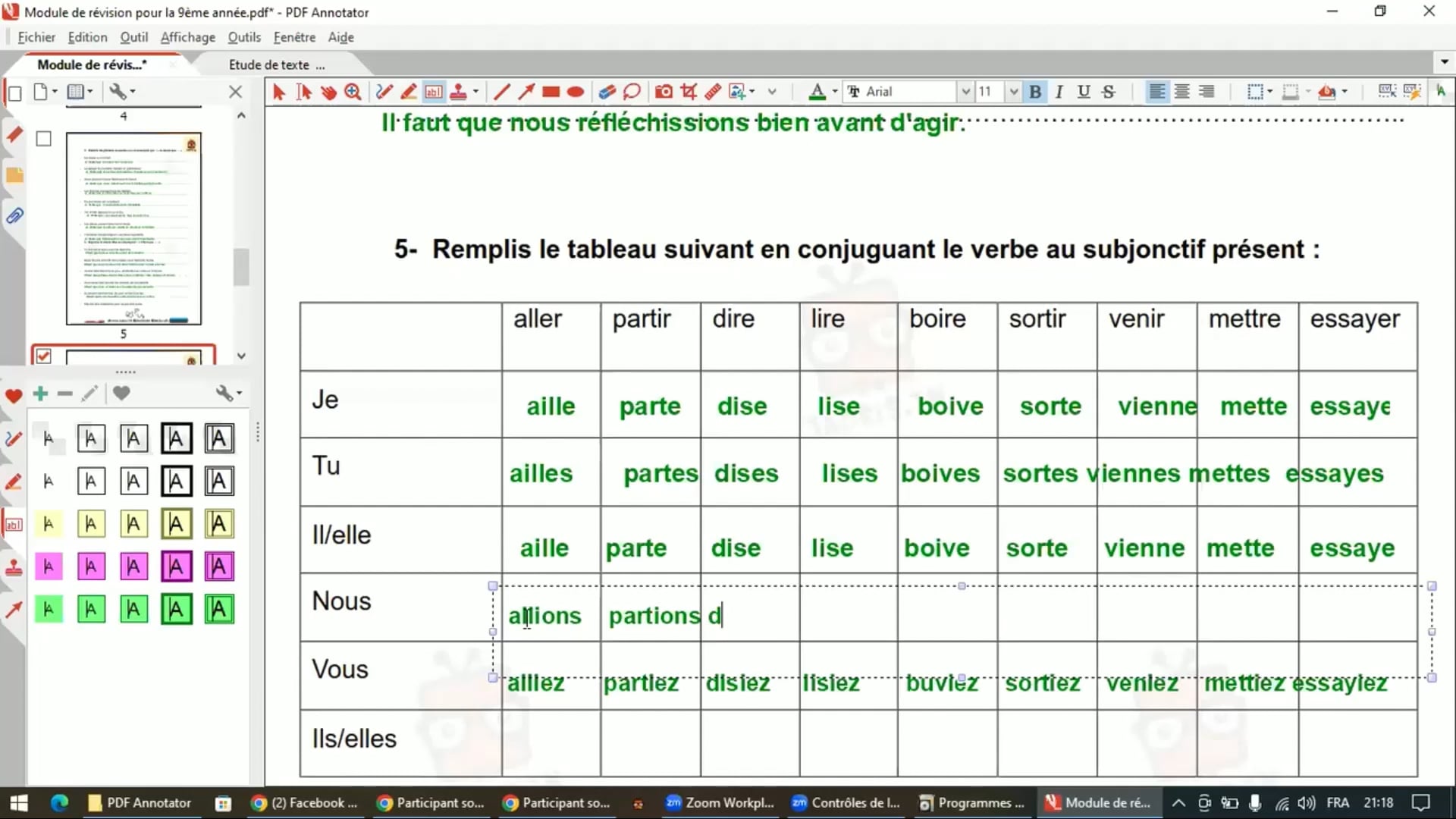Select the Arrow drawing tool
Viewport: 1456px width, 819px height.
pos(526,92)
